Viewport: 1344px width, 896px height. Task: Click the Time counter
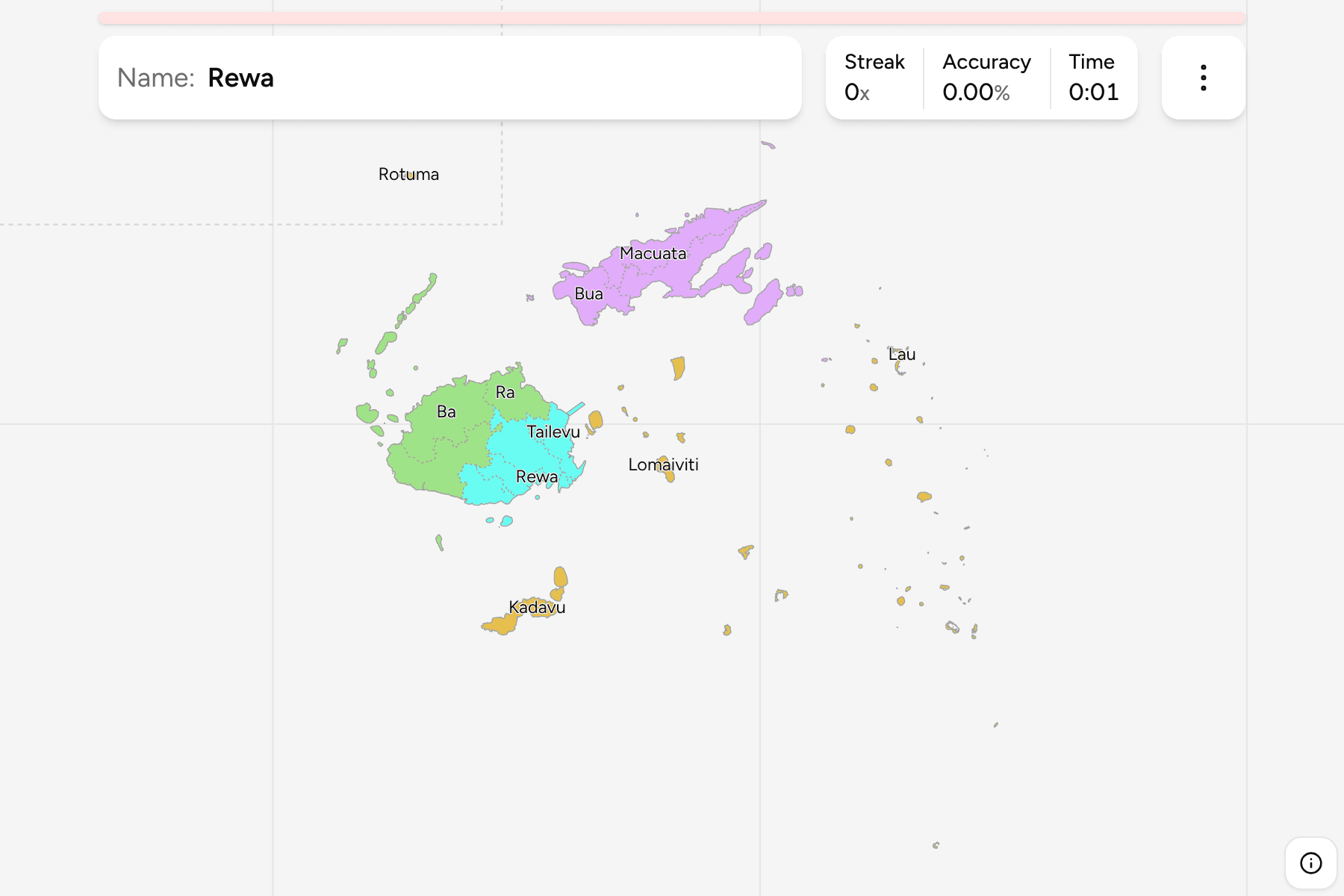pyautogui.click(x=1093, y=78)
